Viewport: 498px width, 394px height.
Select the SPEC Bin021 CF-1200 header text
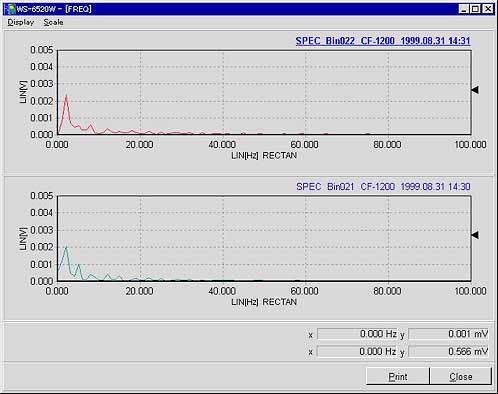pyautogui.click(x=383, y=187)
